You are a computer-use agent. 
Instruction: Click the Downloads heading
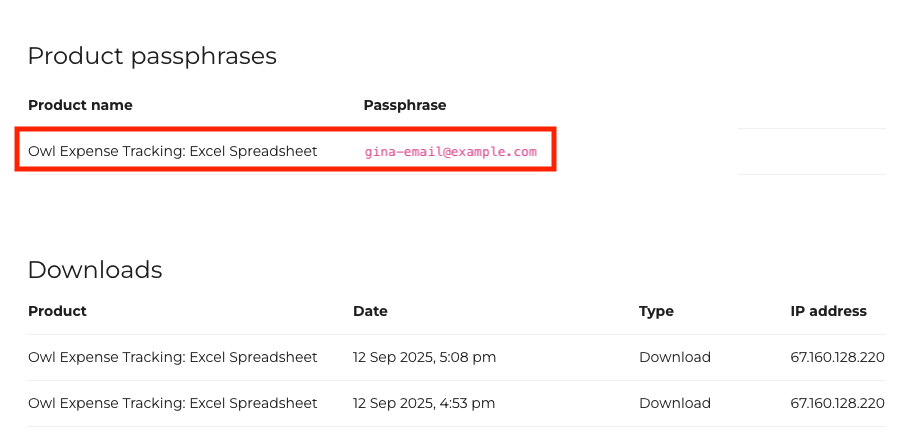pos(95,270)
